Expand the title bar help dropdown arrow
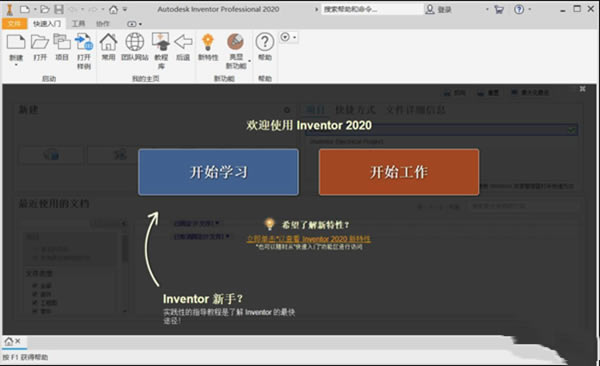The width and height of the screenshot is (600, 366). pyautogui.click(x=530, y=9)
